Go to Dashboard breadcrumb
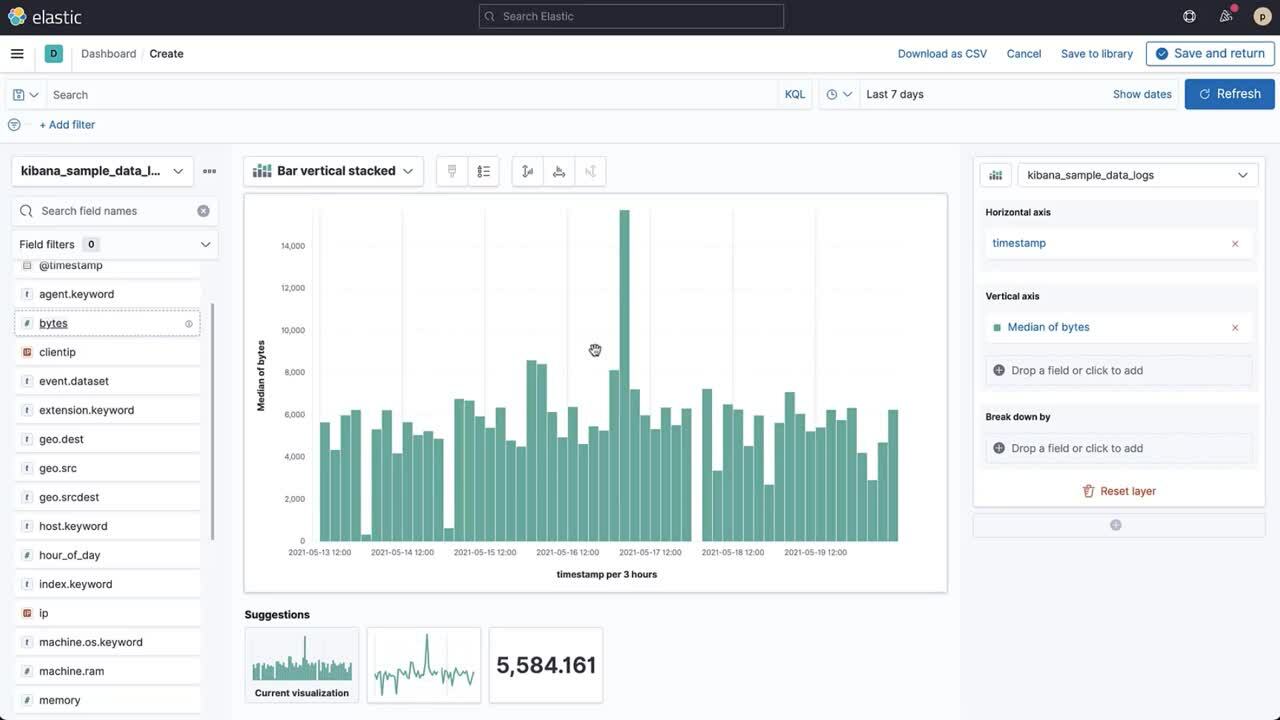 click(x=108, y=54)
